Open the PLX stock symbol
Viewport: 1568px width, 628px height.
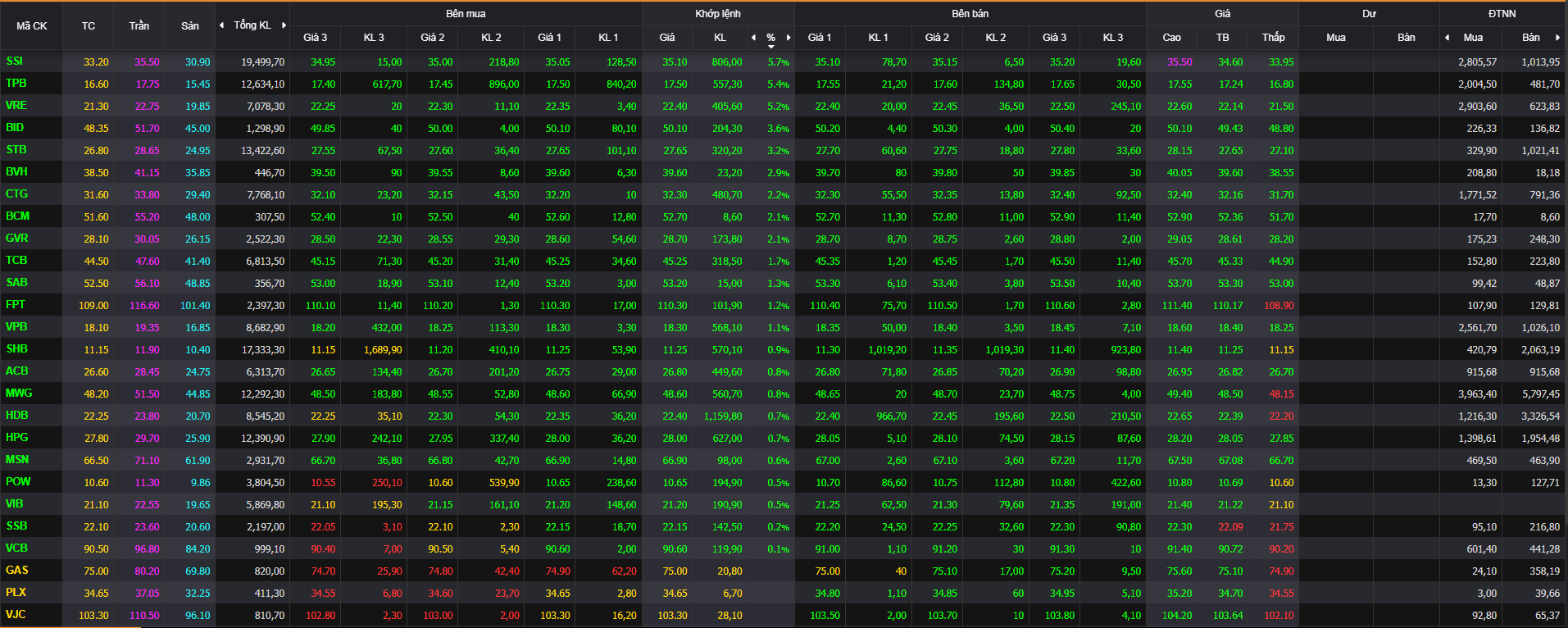click(x=16, y=593)
